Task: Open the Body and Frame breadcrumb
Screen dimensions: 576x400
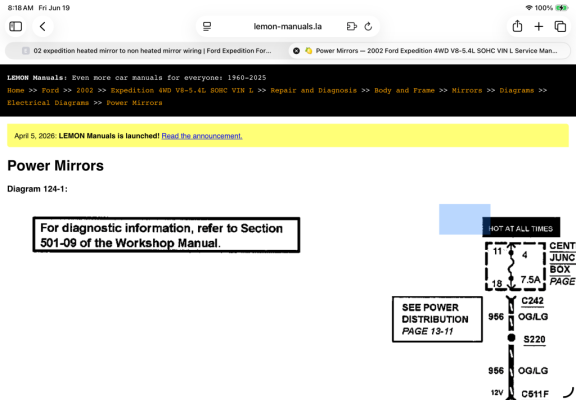Action: point(404,90)
